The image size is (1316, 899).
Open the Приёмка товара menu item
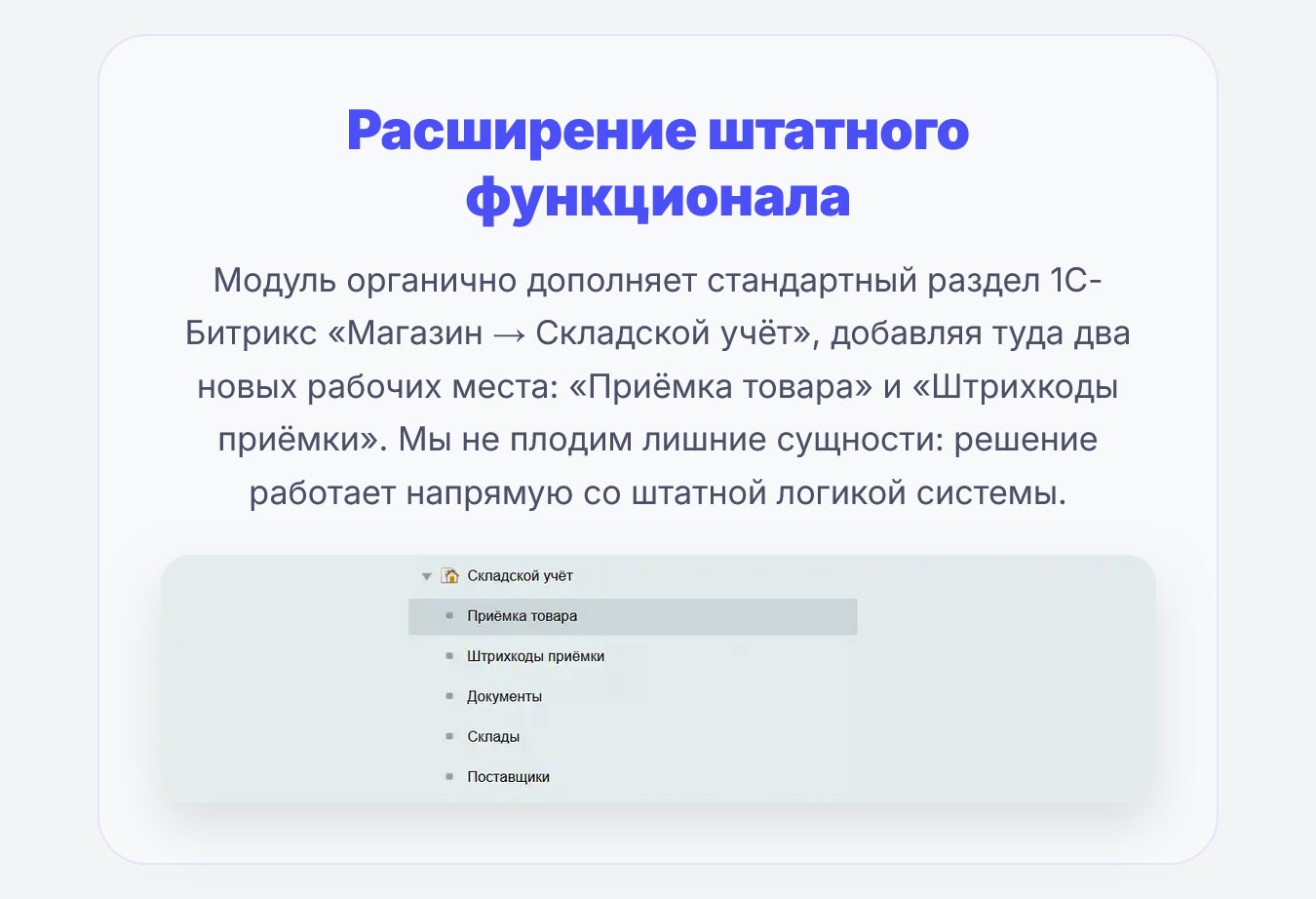click(x=633, y=616)
